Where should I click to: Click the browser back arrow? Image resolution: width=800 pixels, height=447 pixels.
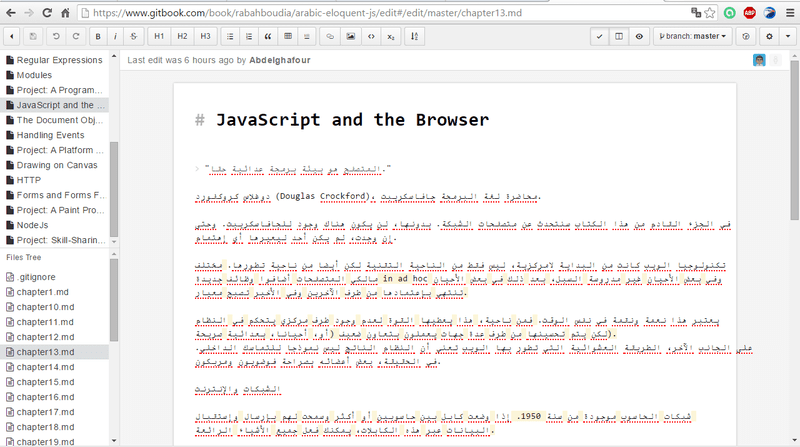coord(10,13)
